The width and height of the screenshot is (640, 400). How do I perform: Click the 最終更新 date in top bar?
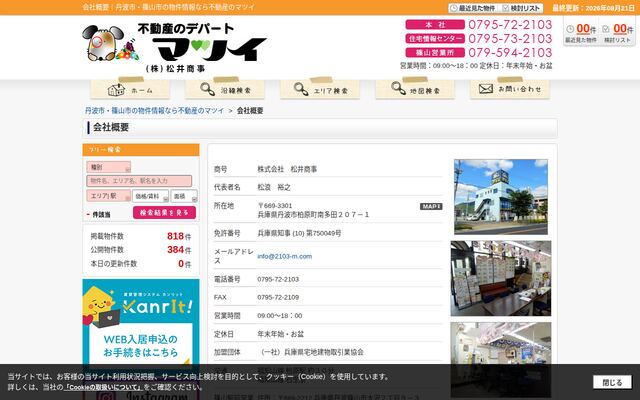[x=593, y=8]
